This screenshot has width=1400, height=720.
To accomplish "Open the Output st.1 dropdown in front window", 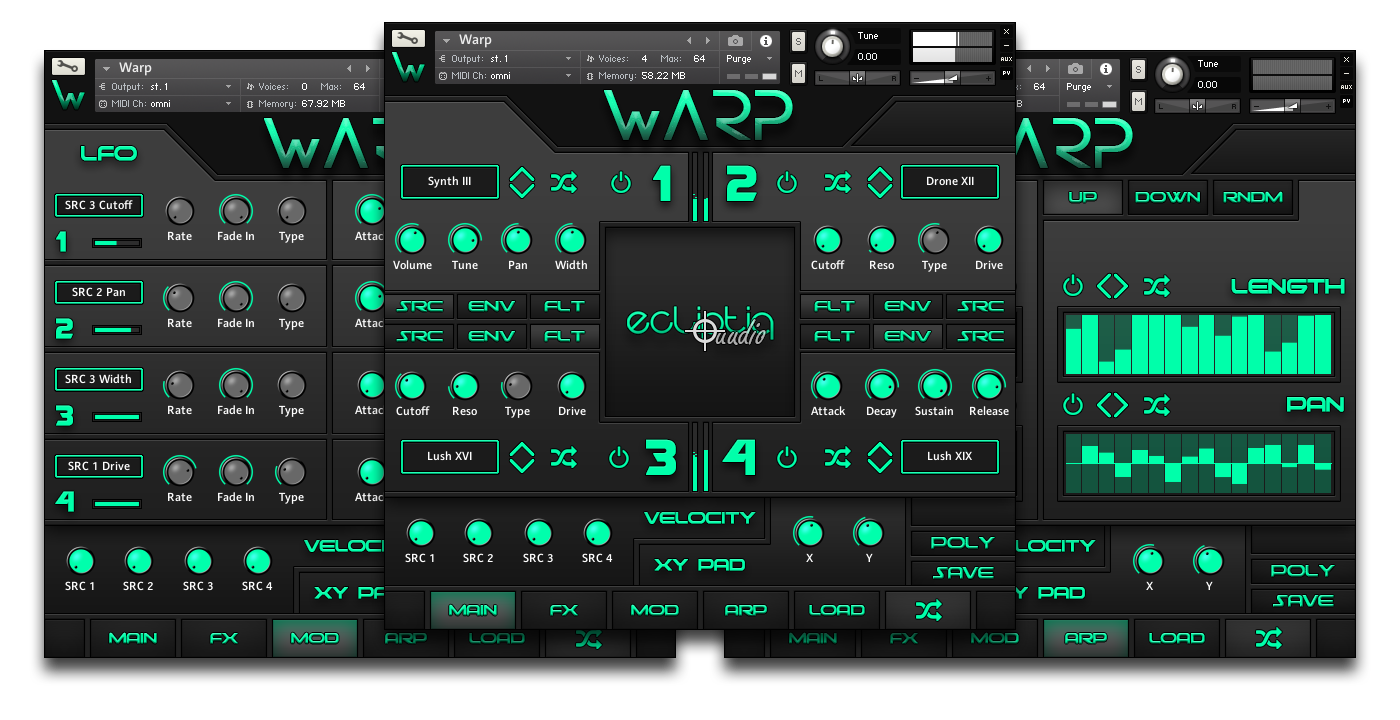I will pos(507,59).
